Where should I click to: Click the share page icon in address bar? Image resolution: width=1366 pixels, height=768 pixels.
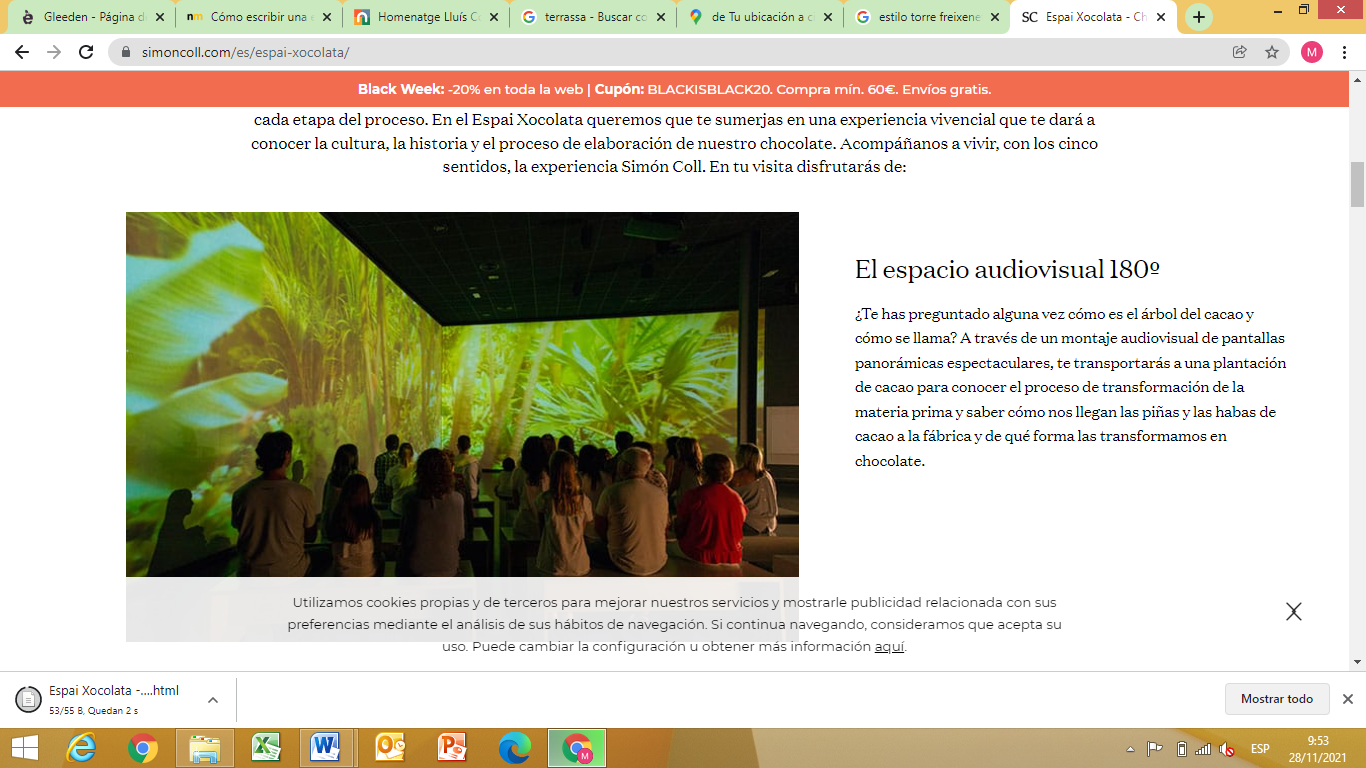click(1240, 52)
